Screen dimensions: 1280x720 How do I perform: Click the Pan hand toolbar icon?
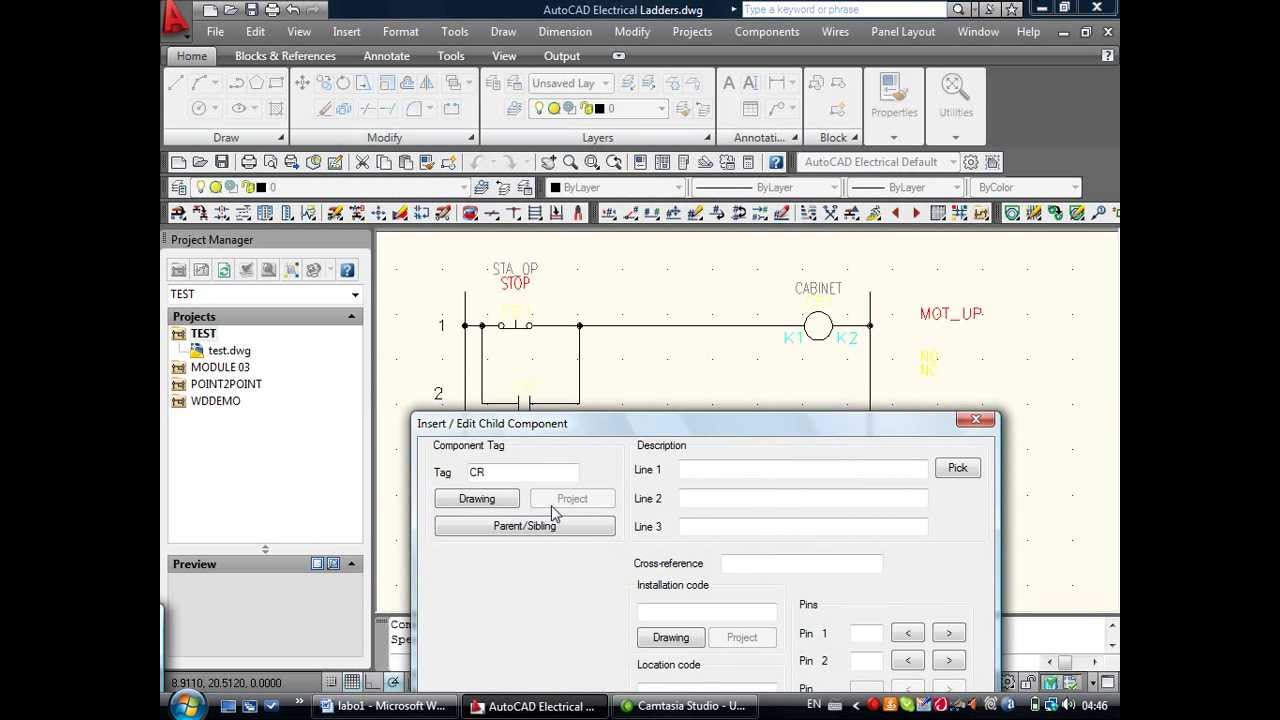click(x=549, y=162)
